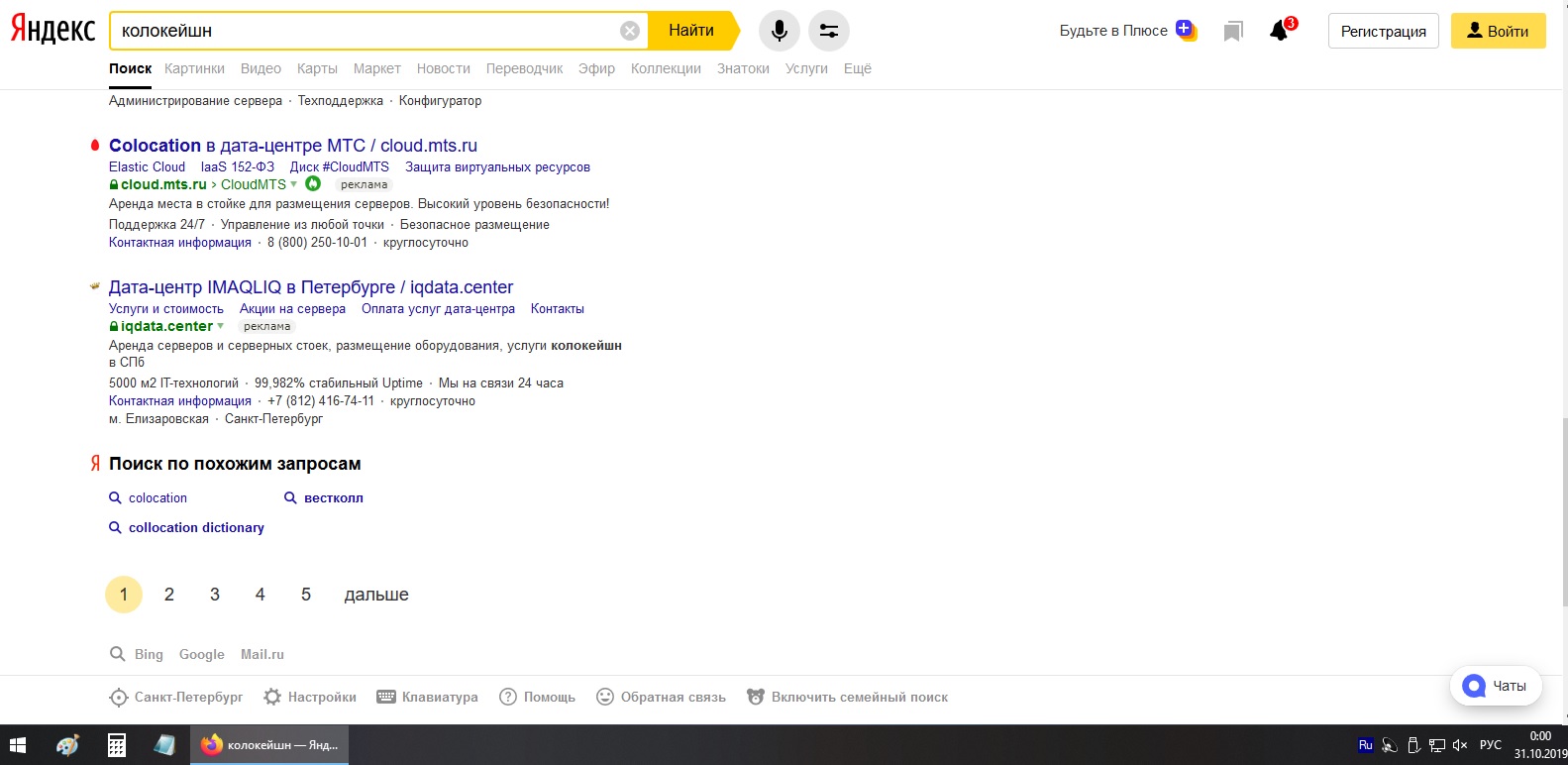The height and width of the screenshot is (765, 1568).
Task: Open the Ещё menu of more services
Action: tap(858, 68)
